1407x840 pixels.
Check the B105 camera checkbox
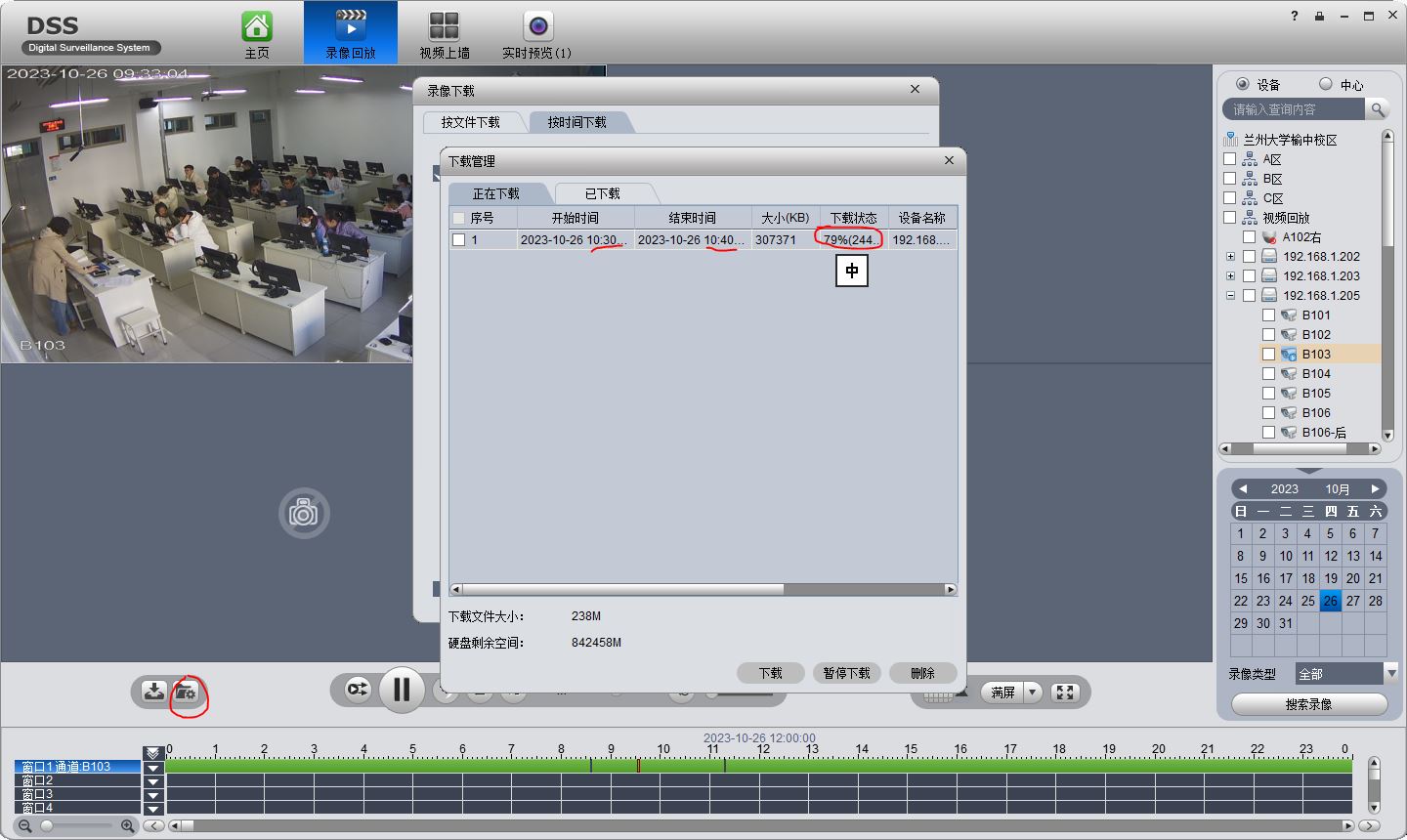pyautogui.click(x=1268, y=394)
